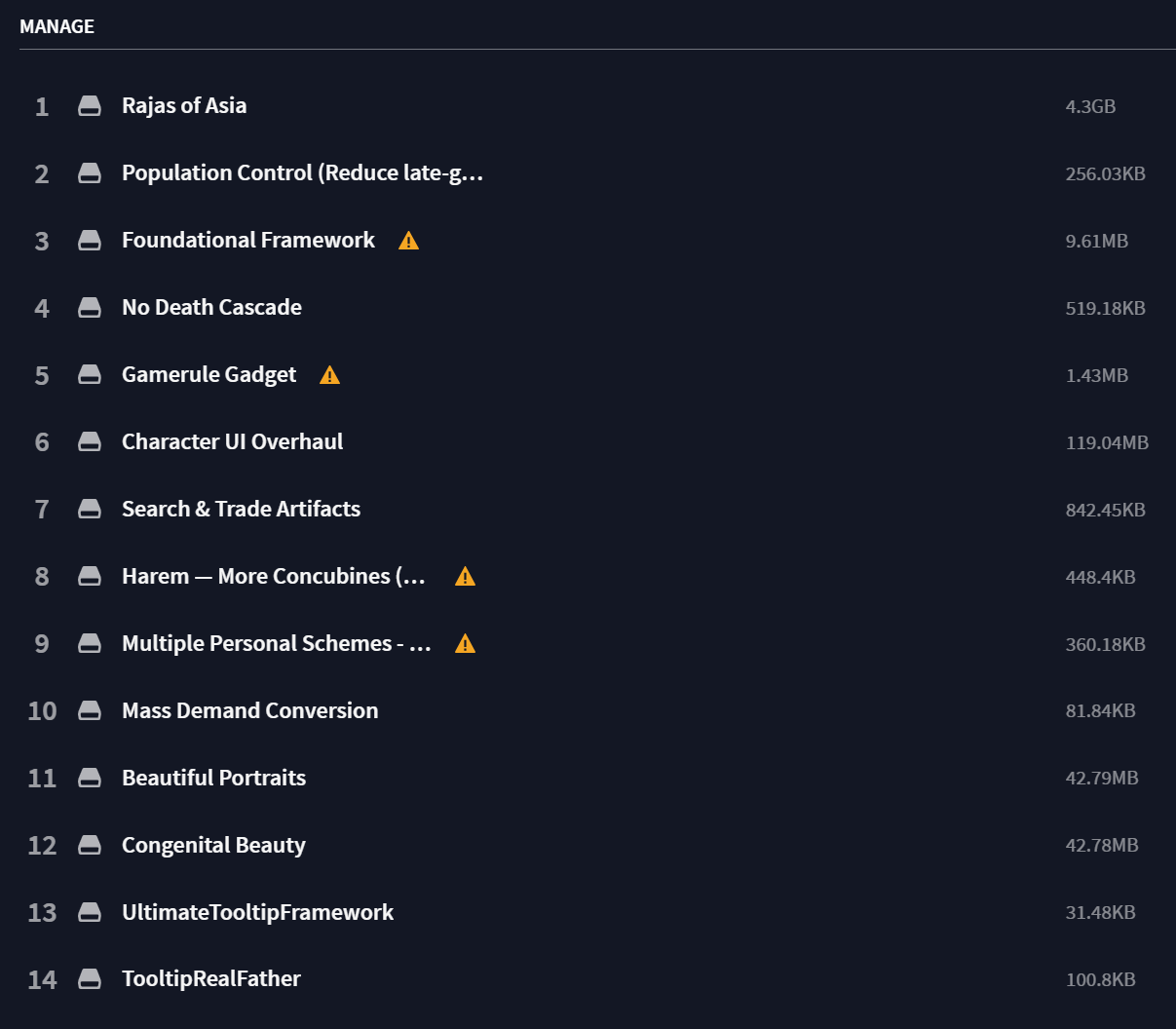Click the disk icon beside TooltipRealFather
This screenshot has width=1176, height=1029.
pos(90,979)
